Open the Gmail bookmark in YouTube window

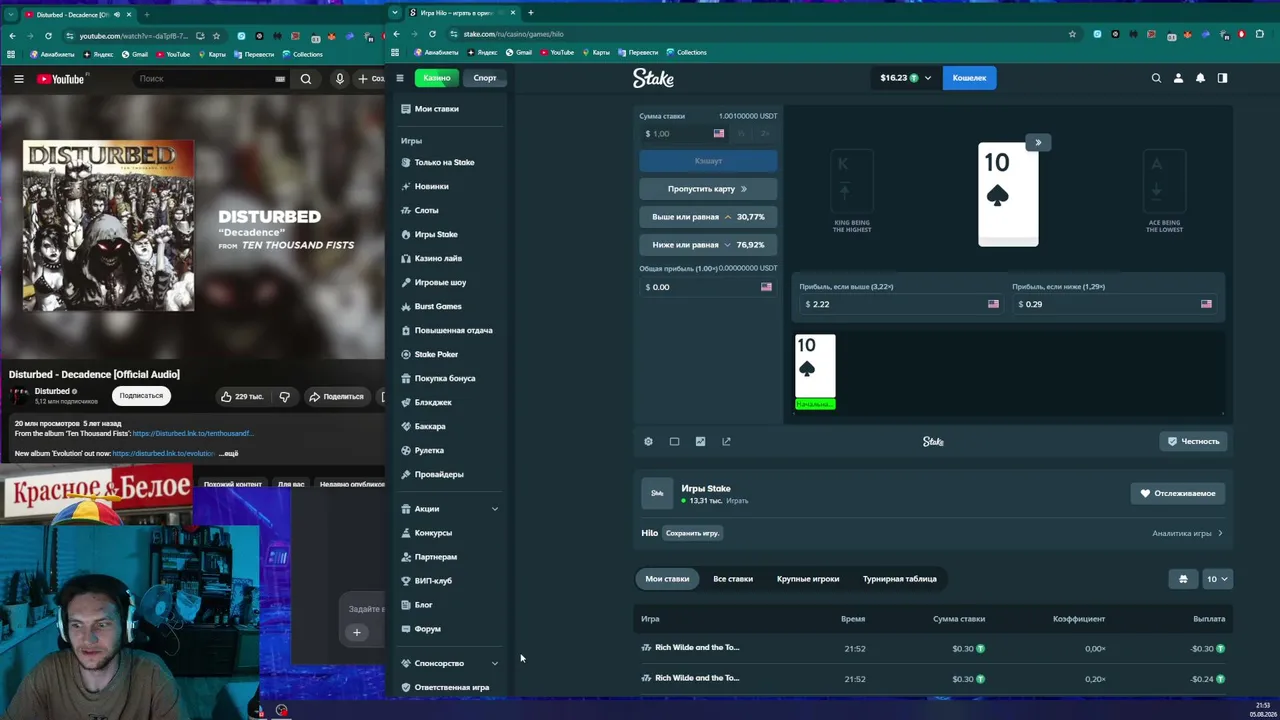click(x=135, y=54)
